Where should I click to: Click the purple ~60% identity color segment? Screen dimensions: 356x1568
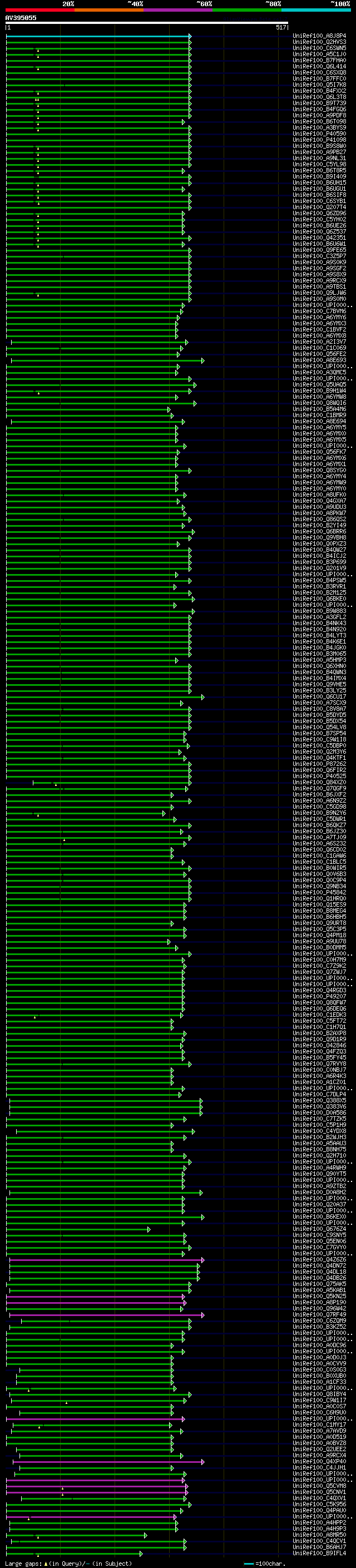[179, 10]
